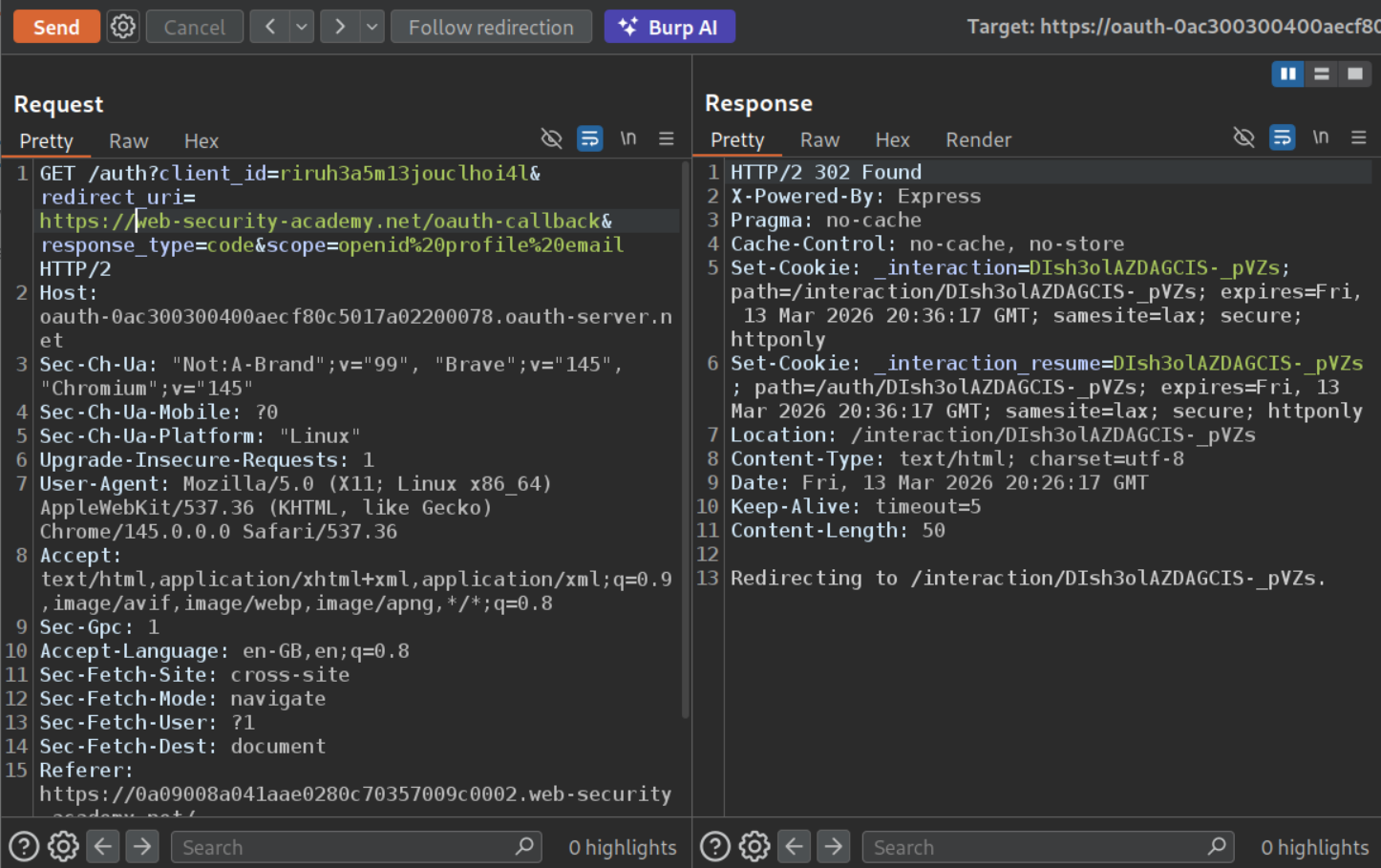Viewport: 1381px width, 868px height.
Task: Click the orange Send button
Action: [x=56, y=27]
